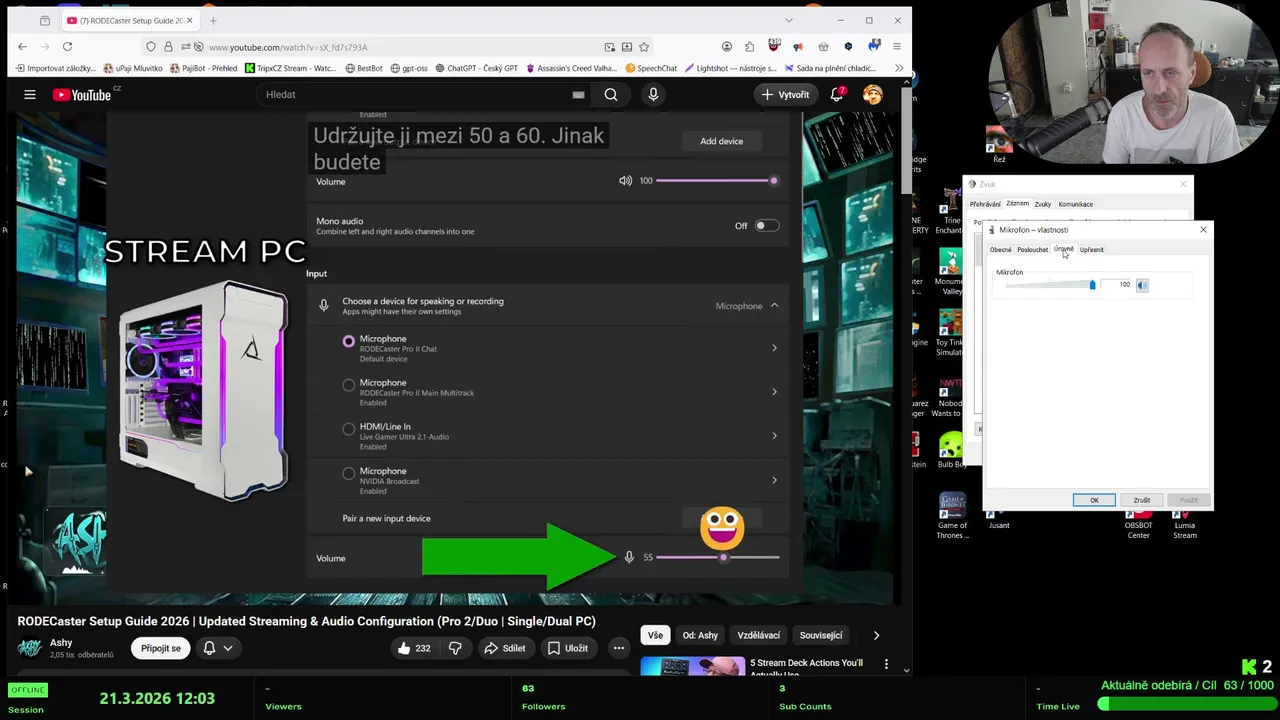This screenshot has height=720, width=1280.
Task: Open Ashy channel avatar
Action: (29, 649)
